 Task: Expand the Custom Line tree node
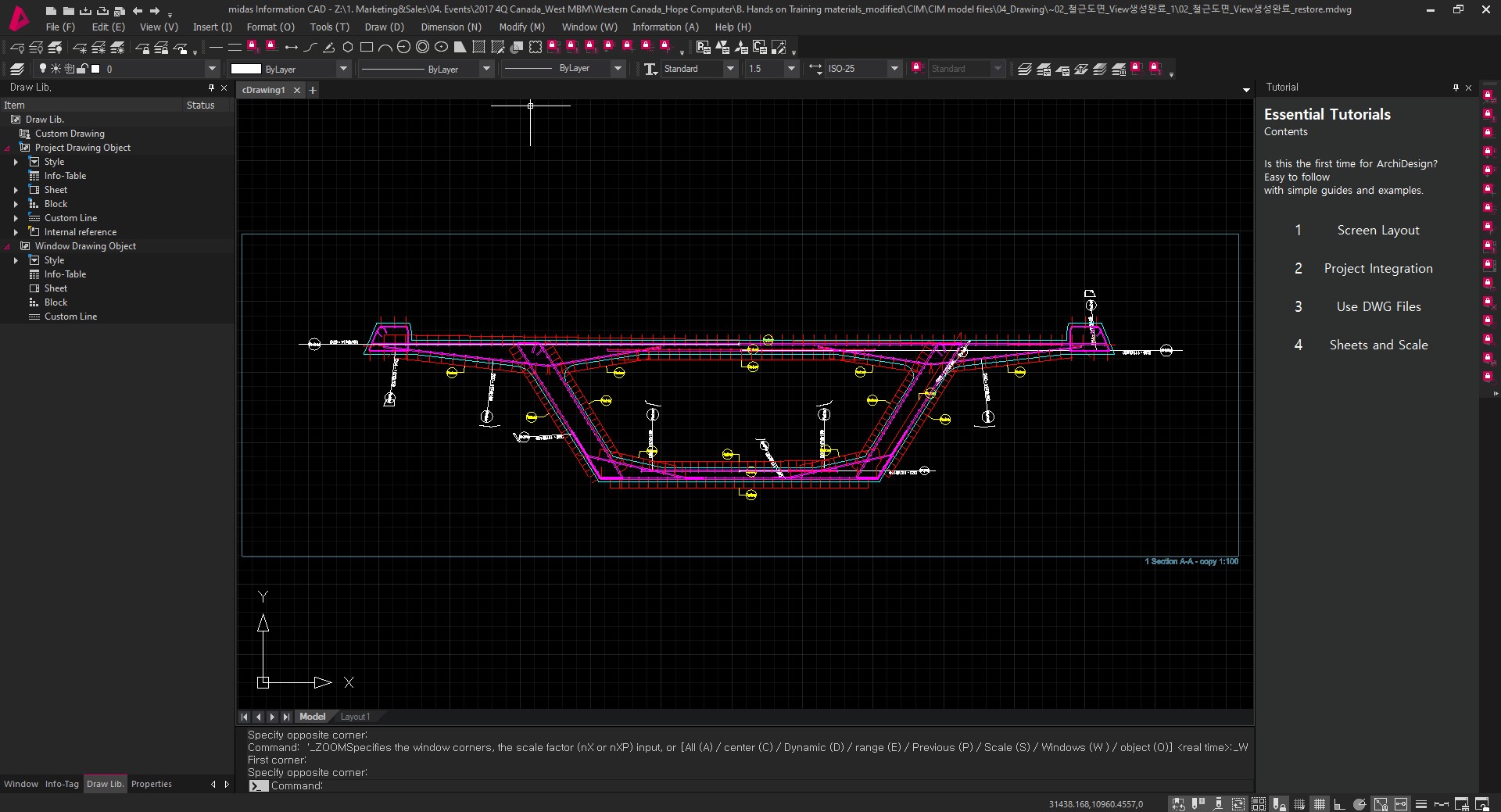[x=16, y=218]
